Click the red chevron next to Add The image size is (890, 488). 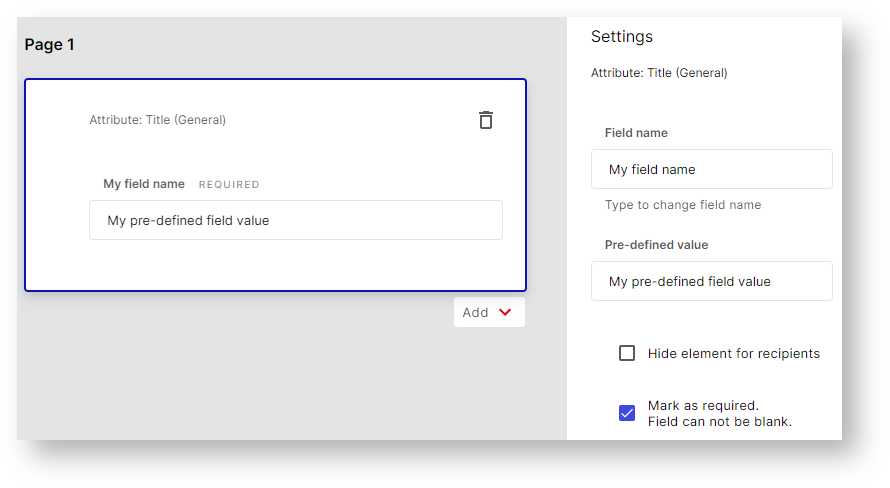coord(505,312)
